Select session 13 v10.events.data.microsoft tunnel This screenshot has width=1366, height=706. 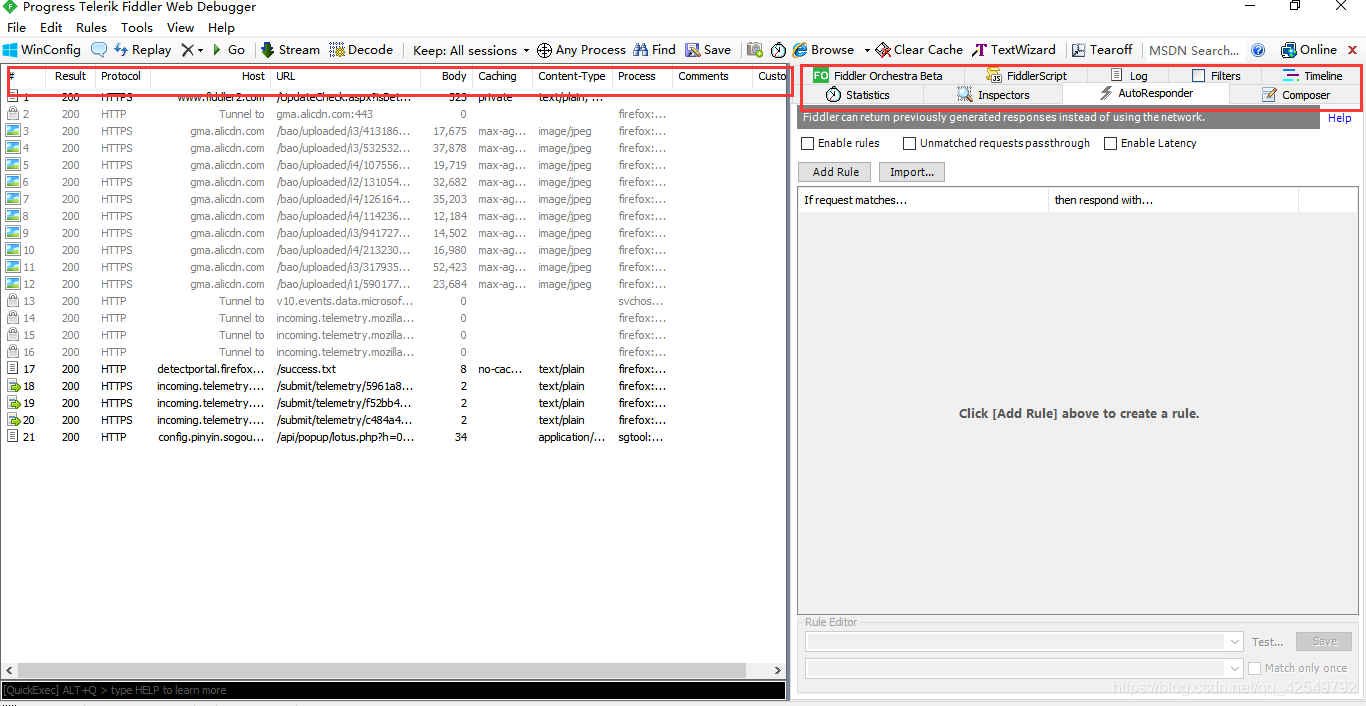[x=393, y=301]
